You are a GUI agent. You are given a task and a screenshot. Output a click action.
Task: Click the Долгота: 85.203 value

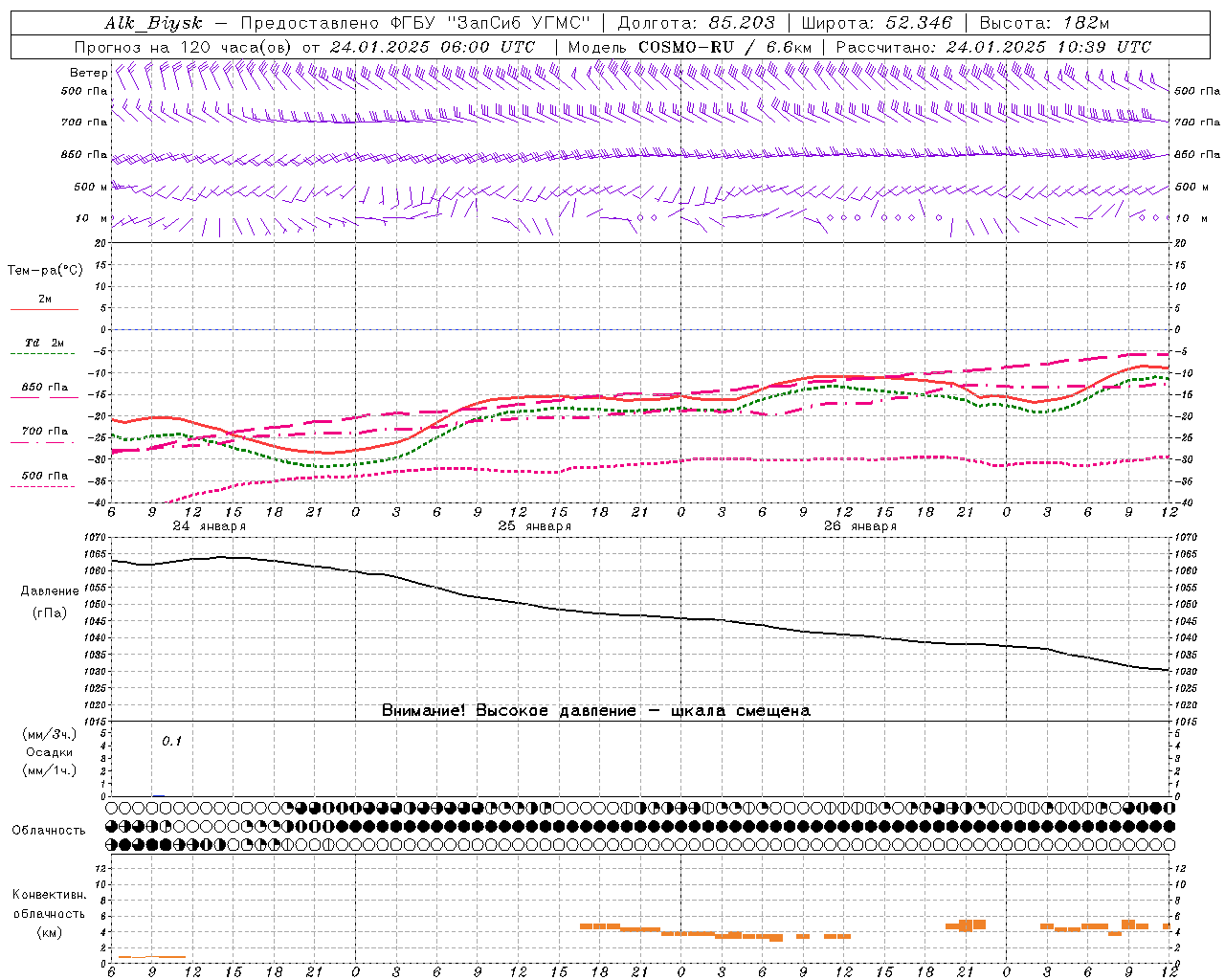697,23
